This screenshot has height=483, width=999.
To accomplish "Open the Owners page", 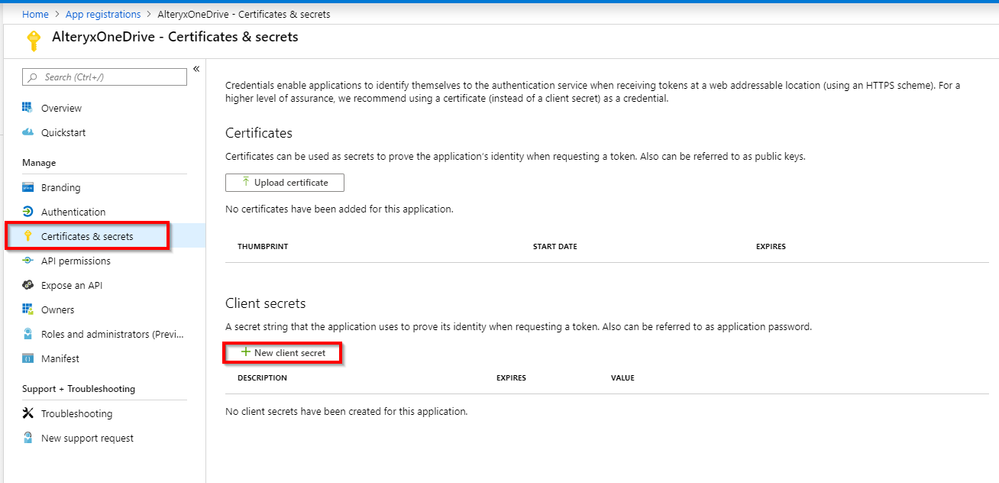I will click(x=57, y=310).
